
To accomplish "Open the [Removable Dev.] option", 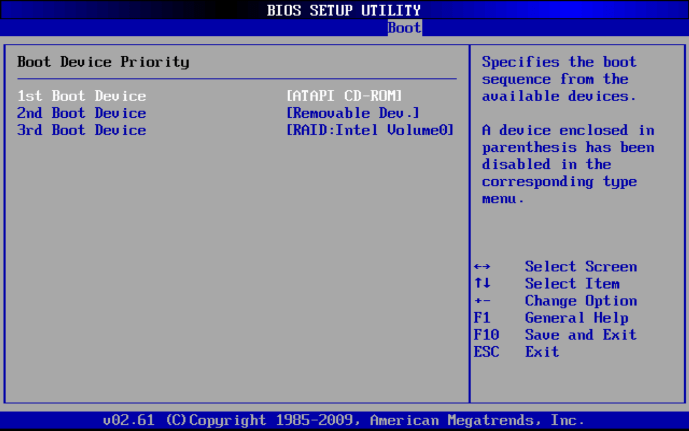I will click(353, 113).
